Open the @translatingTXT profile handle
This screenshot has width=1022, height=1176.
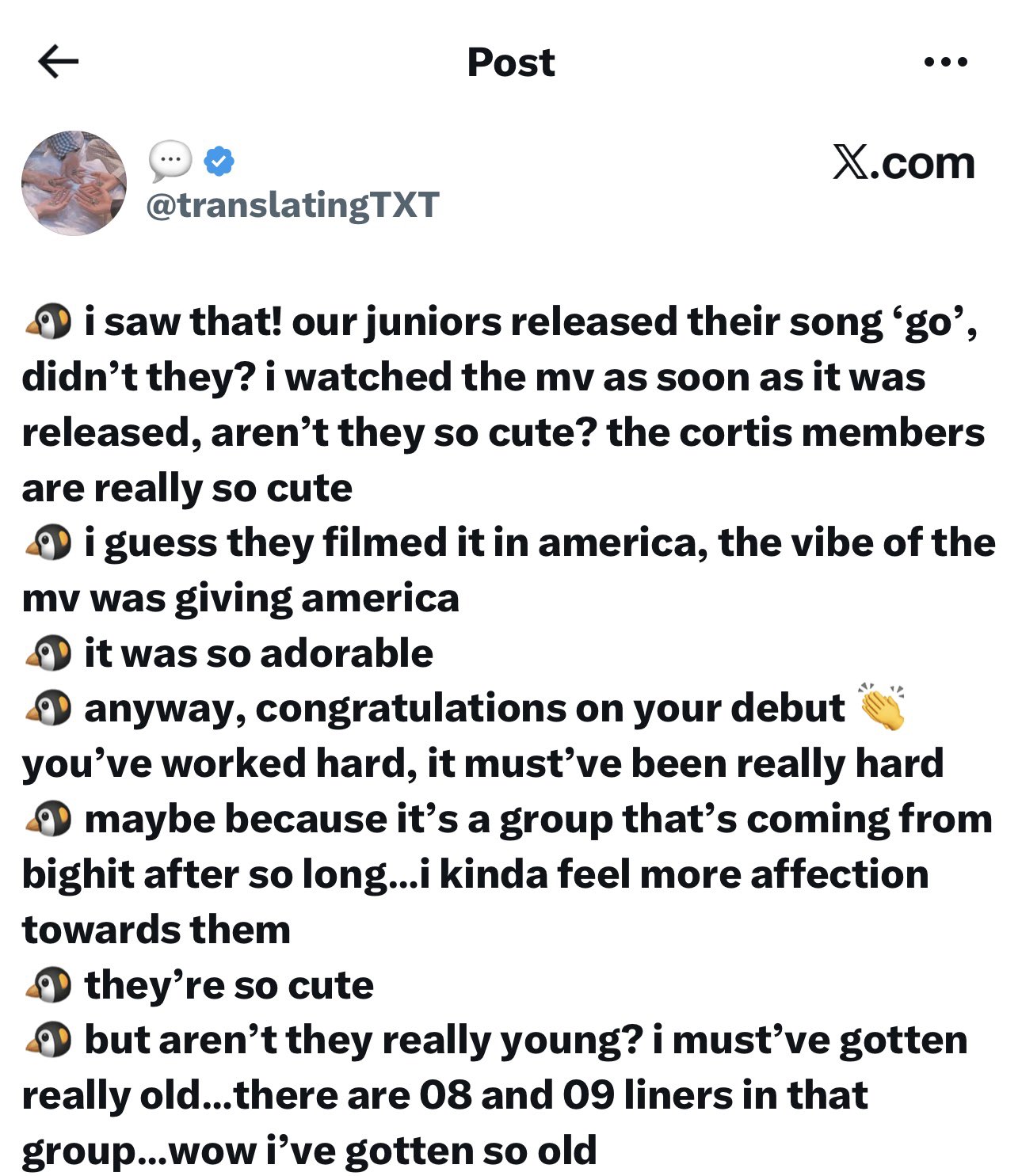(x=292, y=205)
